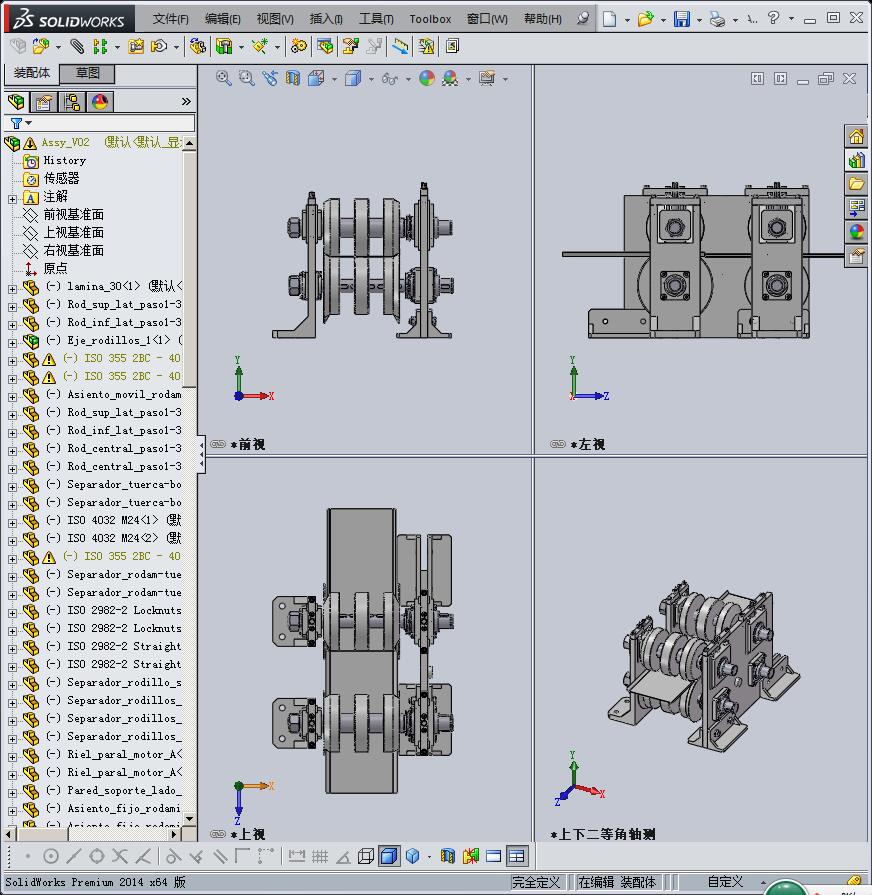Toggle the single-view viewport layout button
The image size is (872, 895).
click(x=493, y=856)
